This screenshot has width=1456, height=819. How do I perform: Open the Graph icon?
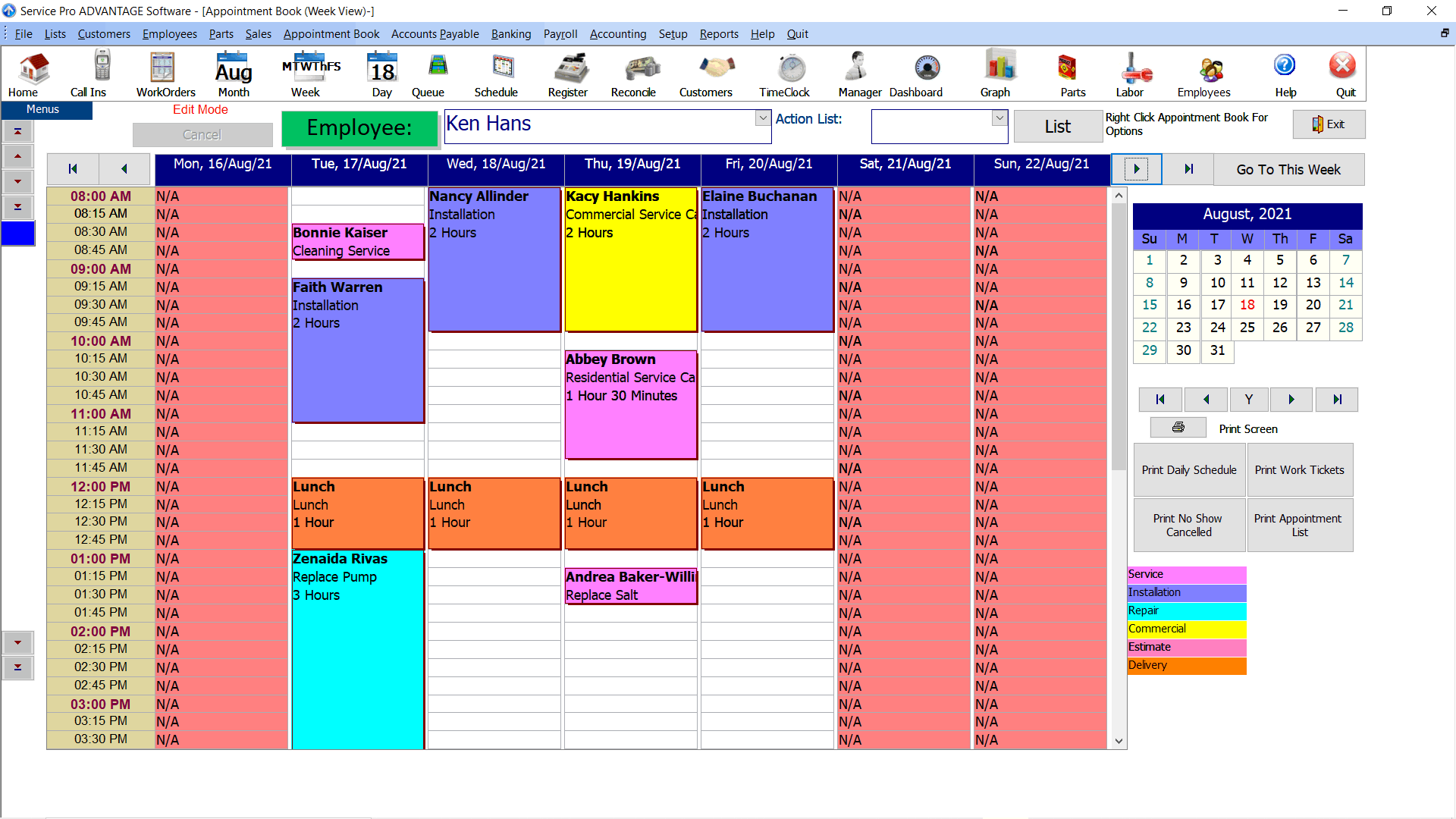[996, 74]
